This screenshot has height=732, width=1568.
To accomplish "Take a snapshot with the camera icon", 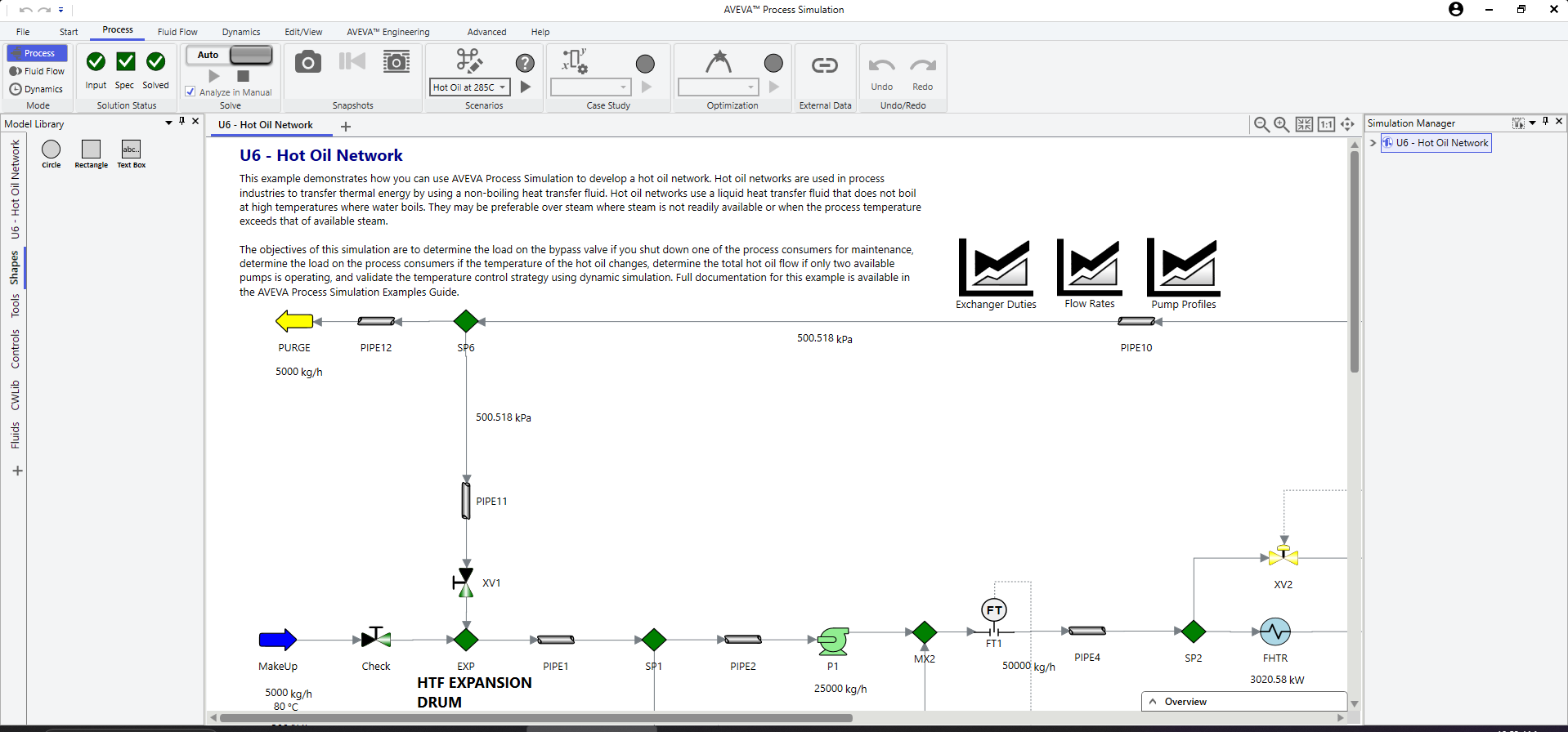I will (x=307, y=63).
